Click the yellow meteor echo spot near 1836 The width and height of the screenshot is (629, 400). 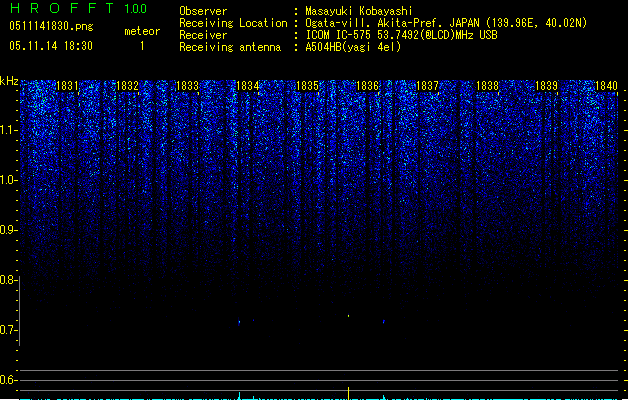click(x=348, y=316)
